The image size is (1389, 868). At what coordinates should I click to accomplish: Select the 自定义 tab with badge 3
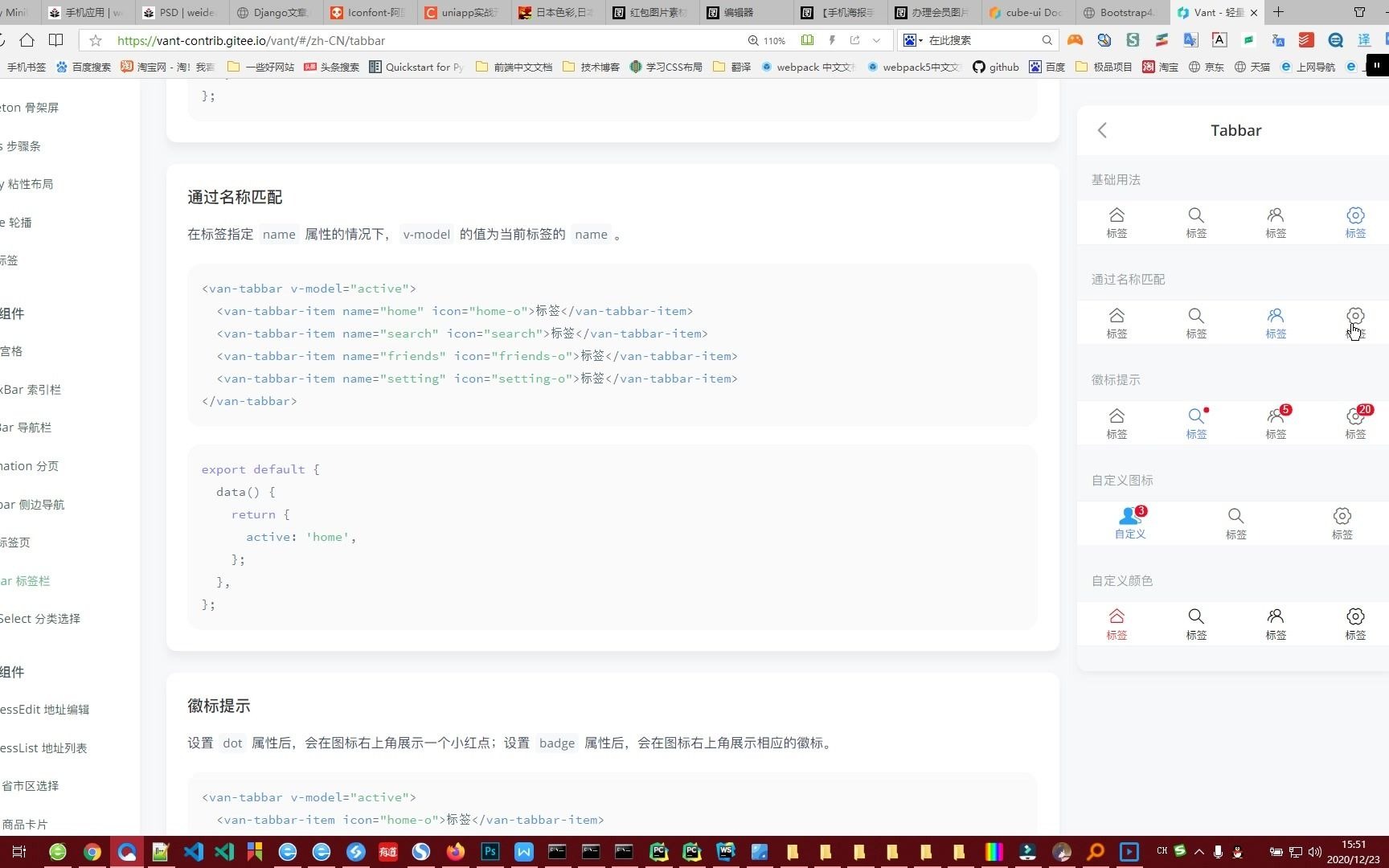pyautogui.click(x=1130, y=523)
